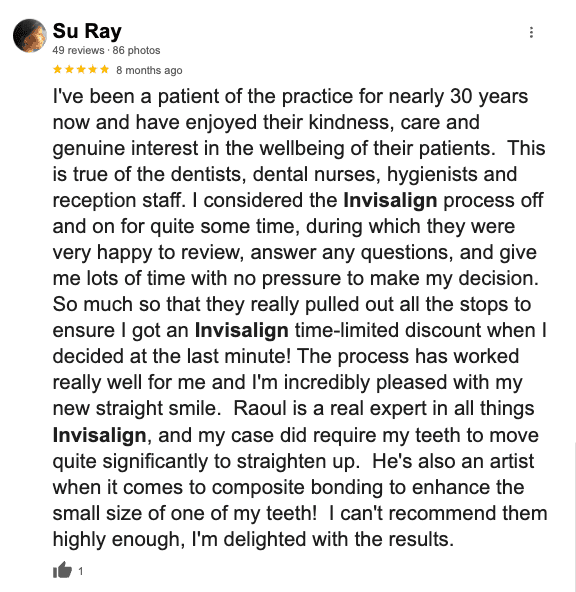Open Su Ray's profile picture

(x=30, y=35)
